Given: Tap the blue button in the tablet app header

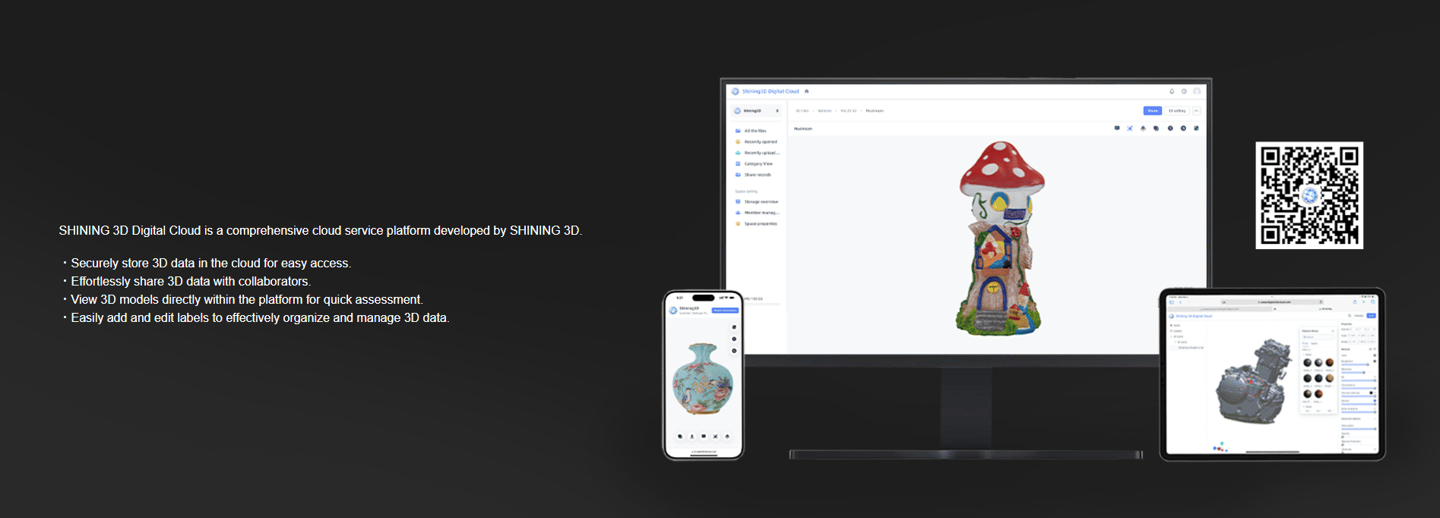Looking at the screenshot, I should 1371,315.
